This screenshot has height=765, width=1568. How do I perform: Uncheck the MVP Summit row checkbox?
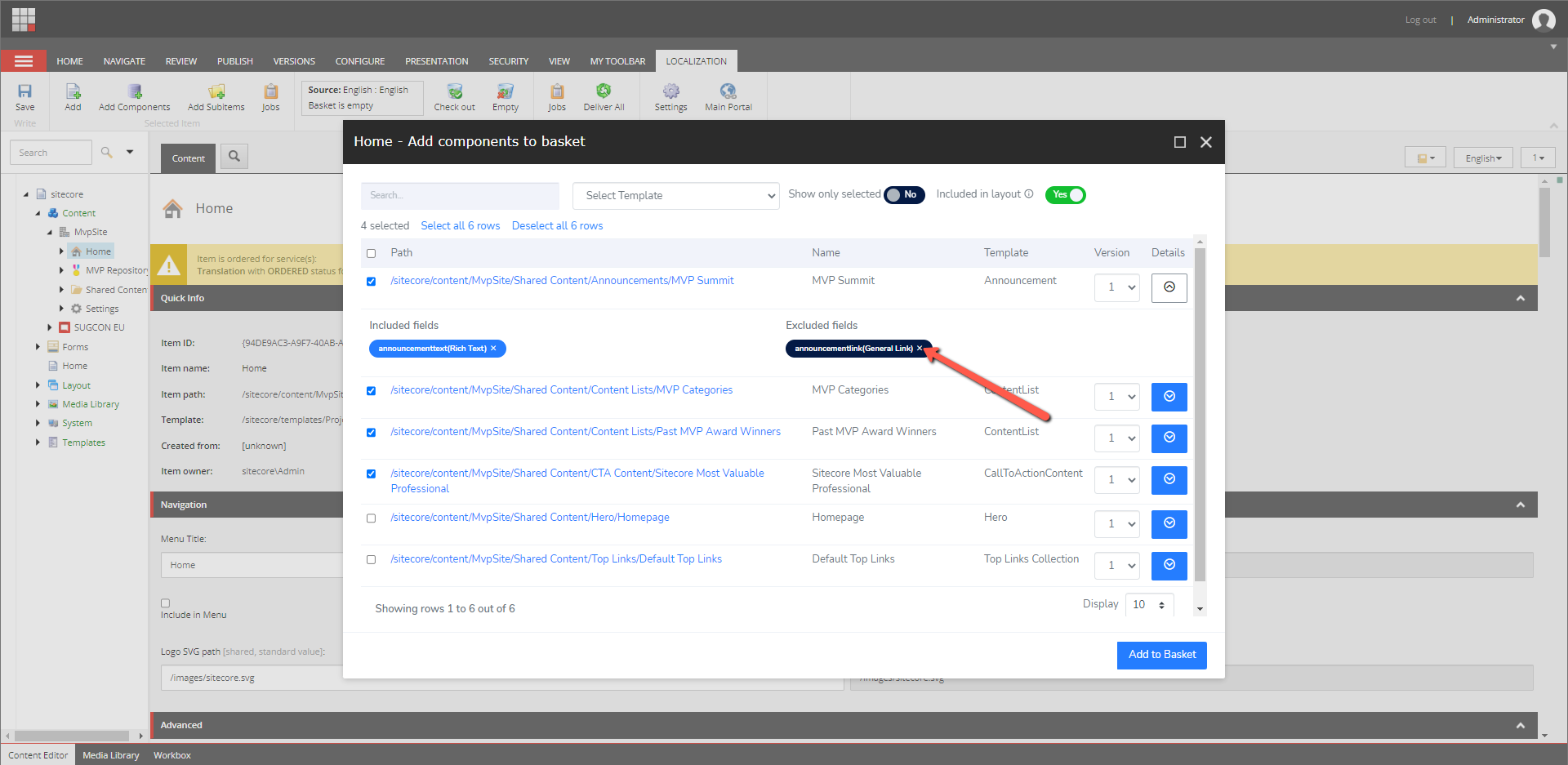coord(372,281)
